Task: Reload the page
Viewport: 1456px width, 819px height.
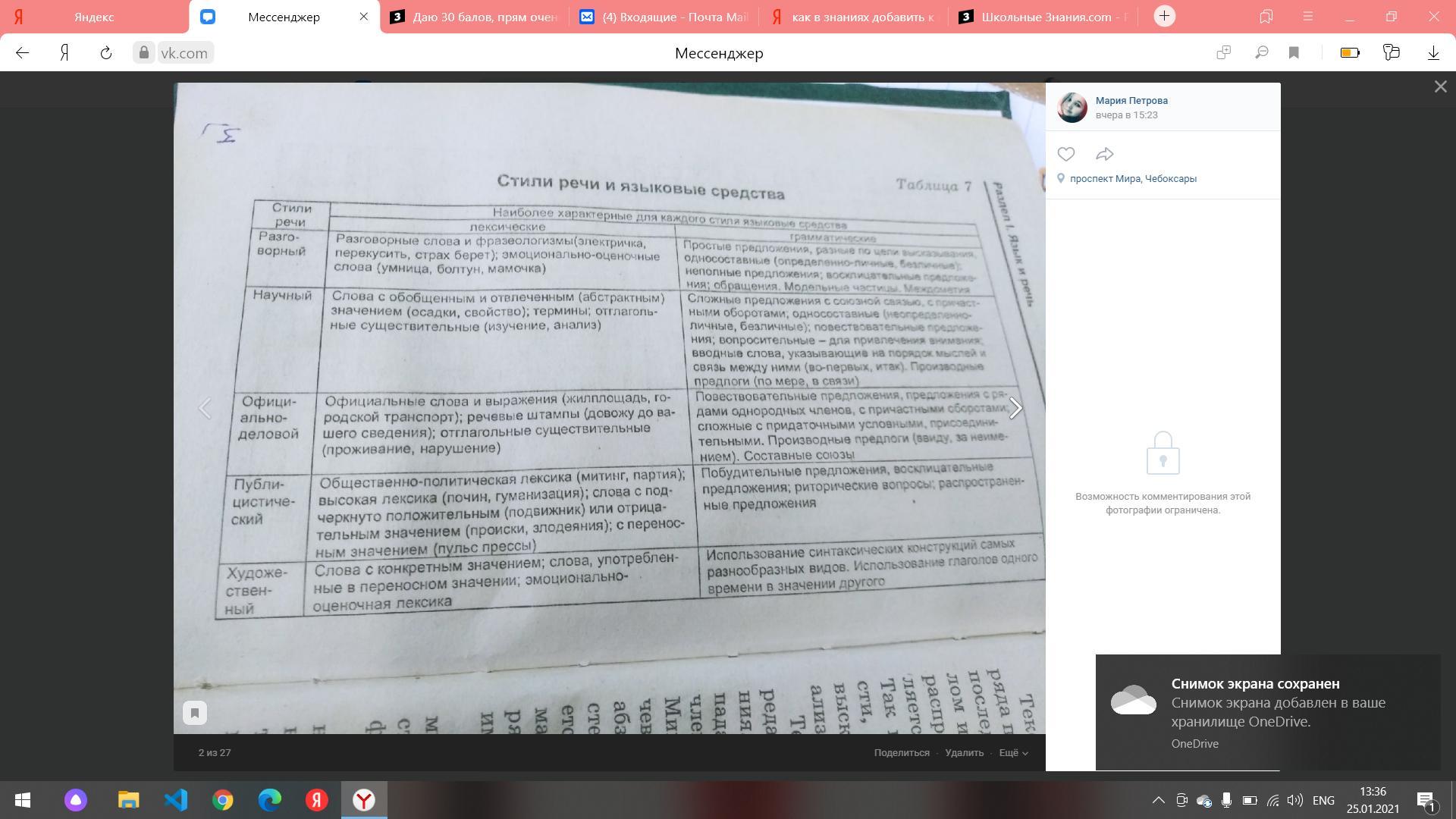Action: tap(106, 53)
